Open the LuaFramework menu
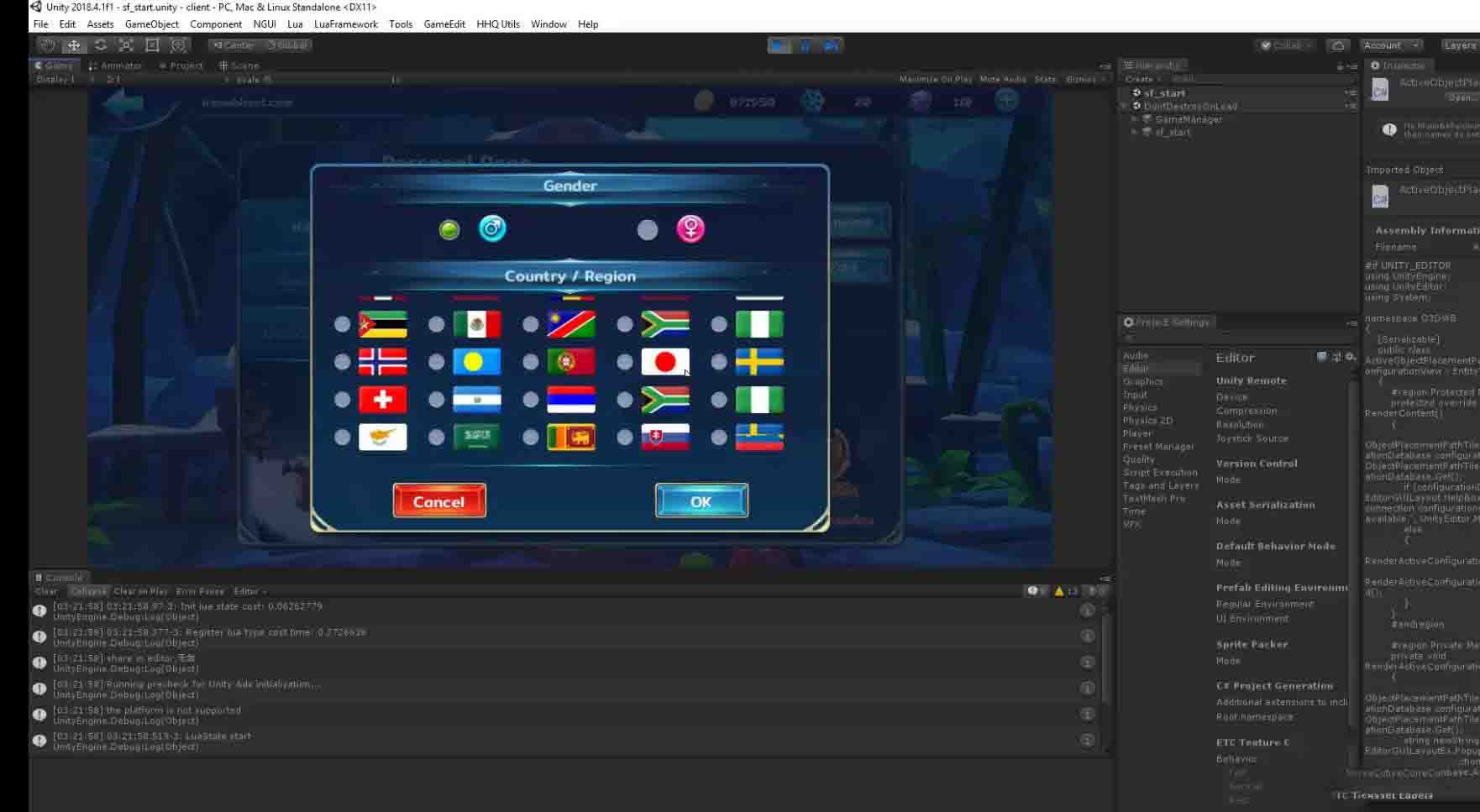 (346, 24)
